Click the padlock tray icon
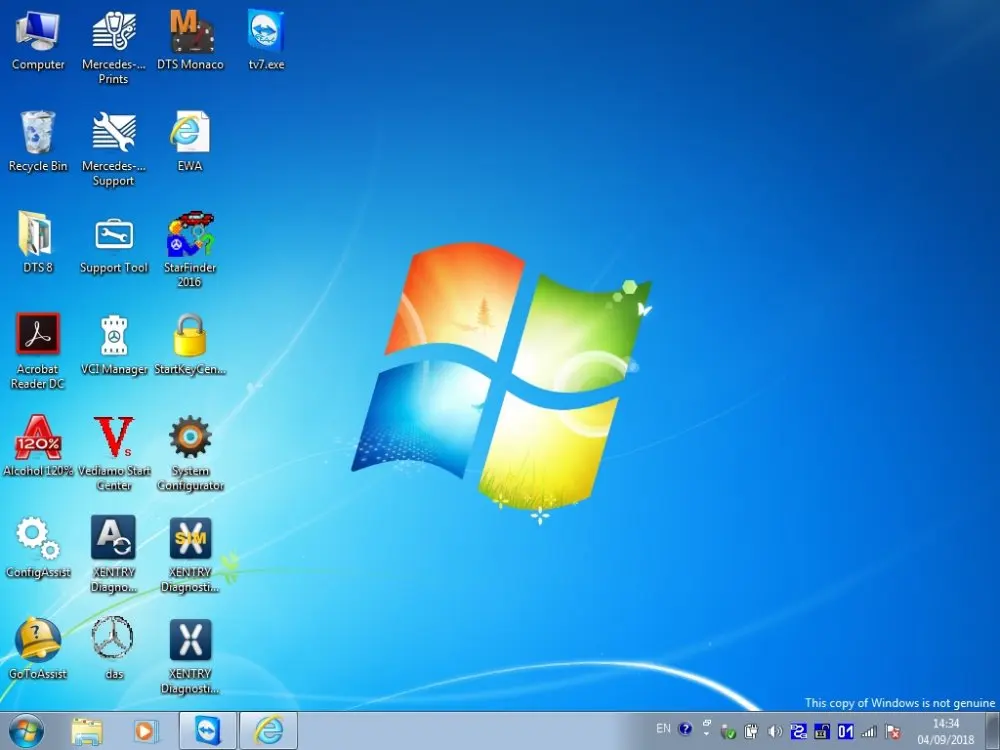Screen dimensions: 1000x750 [822, 732]
